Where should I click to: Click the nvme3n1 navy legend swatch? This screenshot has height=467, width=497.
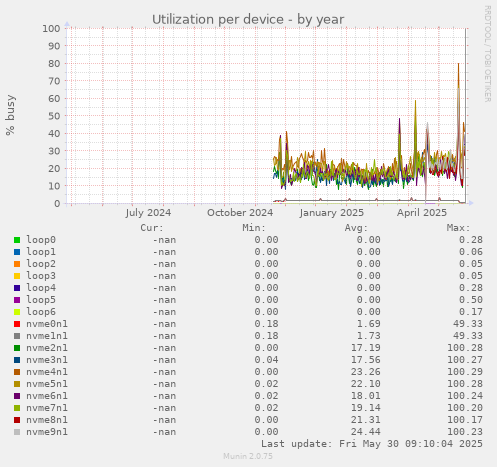click(17, 360)
